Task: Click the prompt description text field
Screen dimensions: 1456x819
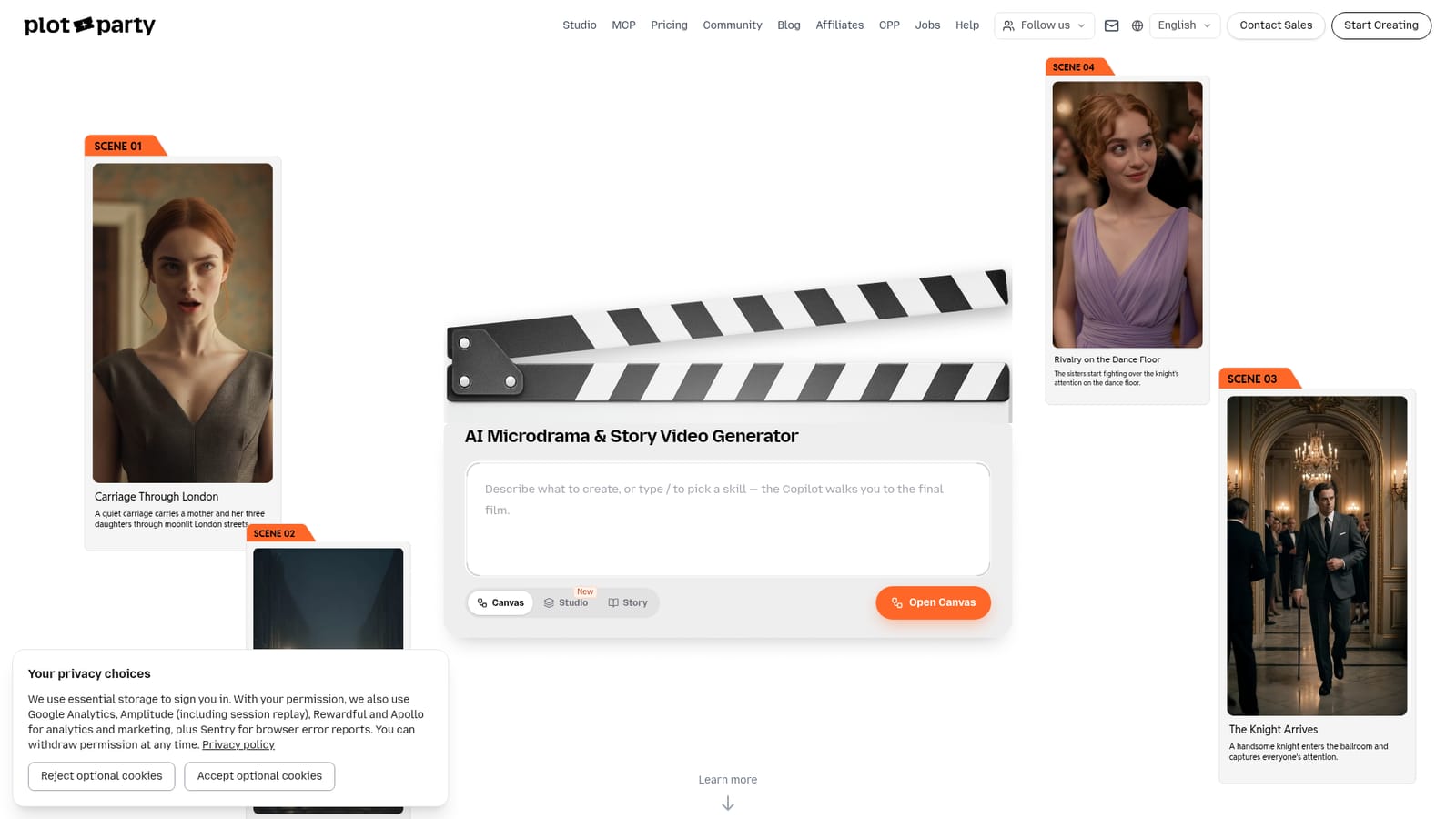Action: (728, 520)
